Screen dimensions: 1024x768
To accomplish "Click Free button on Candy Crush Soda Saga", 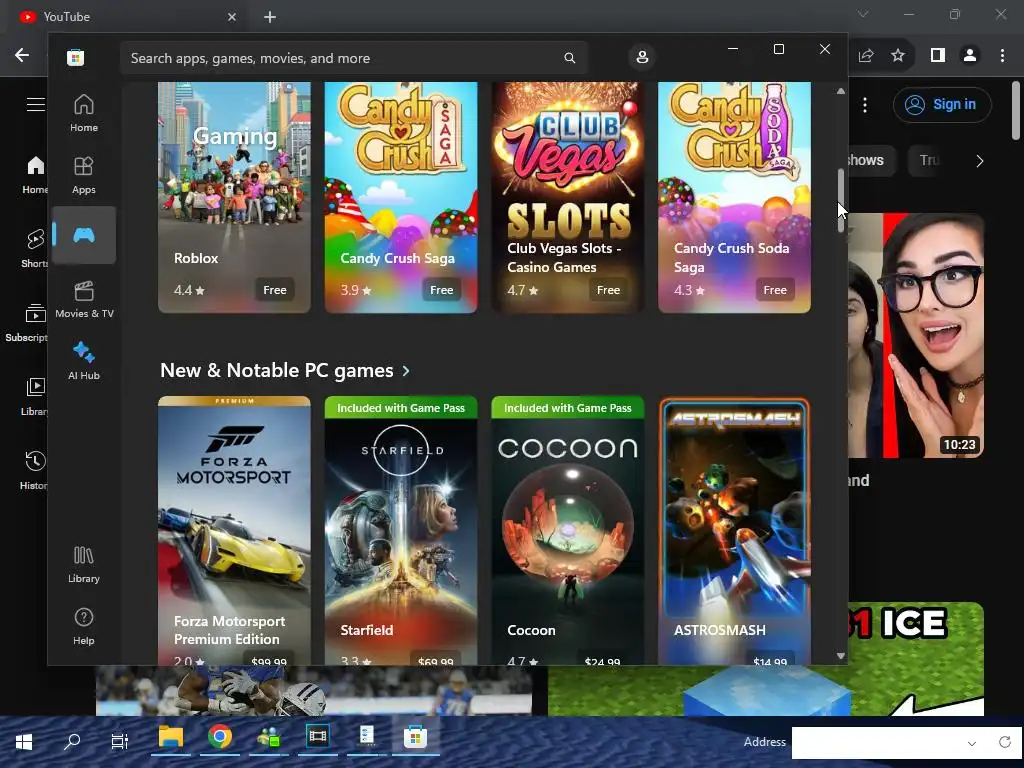I will (x=775, y=290).
